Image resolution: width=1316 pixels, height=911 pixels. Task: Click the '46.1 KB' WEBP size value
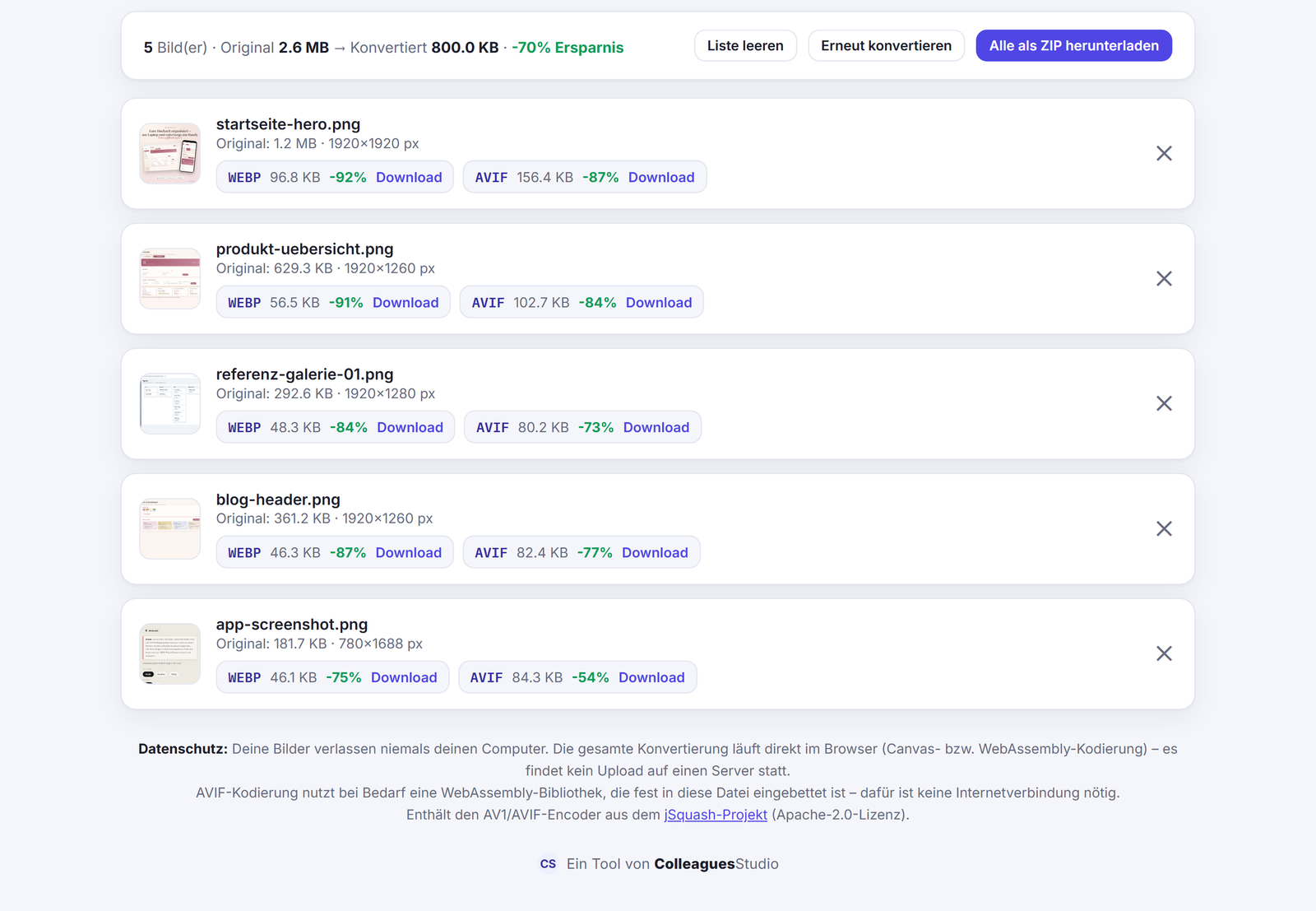293,677
